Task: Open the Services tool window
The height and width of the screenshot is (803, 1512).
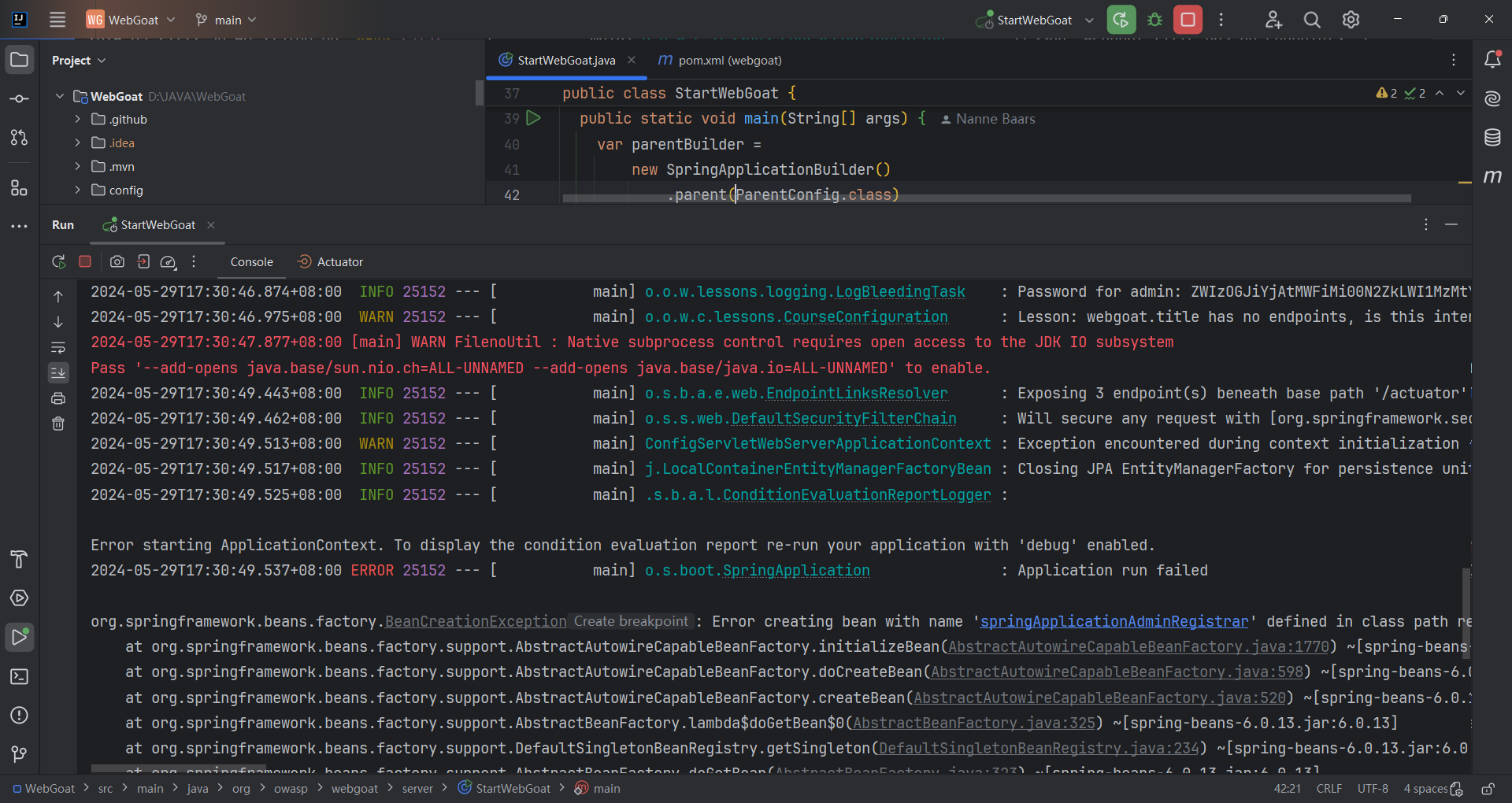Action: coord(20,598)
